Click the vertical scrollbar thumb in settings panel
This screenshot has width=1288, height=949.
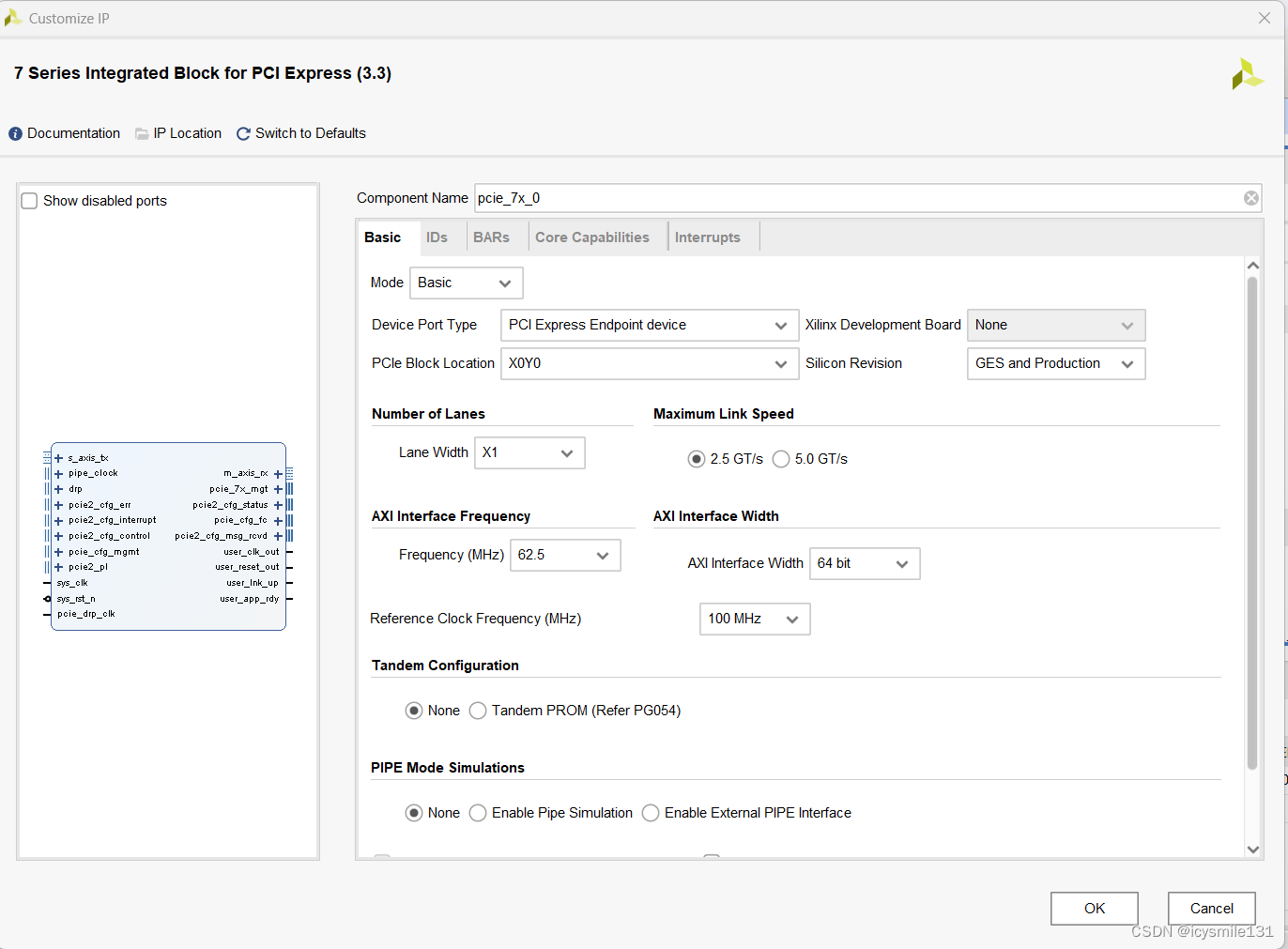[x=1252, y=523]
